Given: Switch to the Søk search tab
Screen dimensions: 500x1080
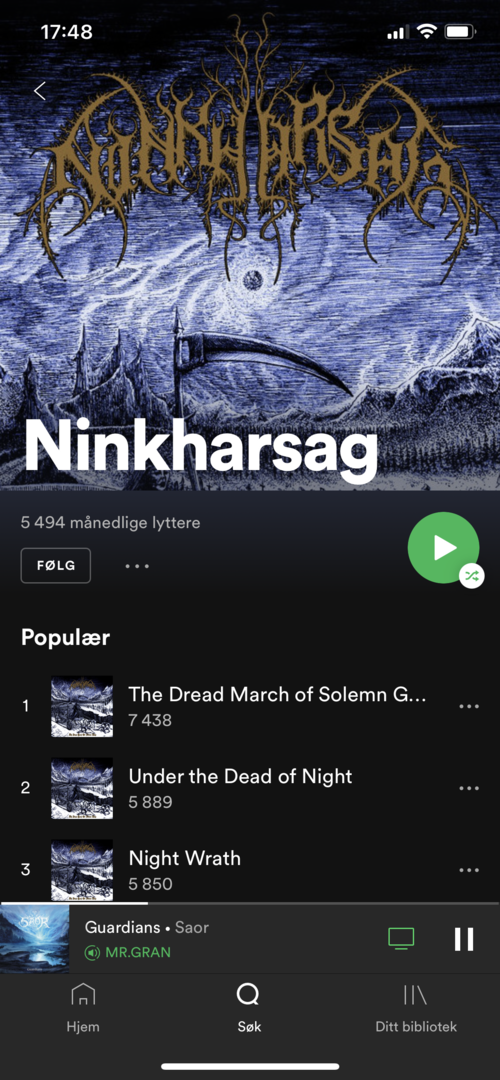Looking at the screenshot, I should pyautogui.click(x=248, y=1008).
